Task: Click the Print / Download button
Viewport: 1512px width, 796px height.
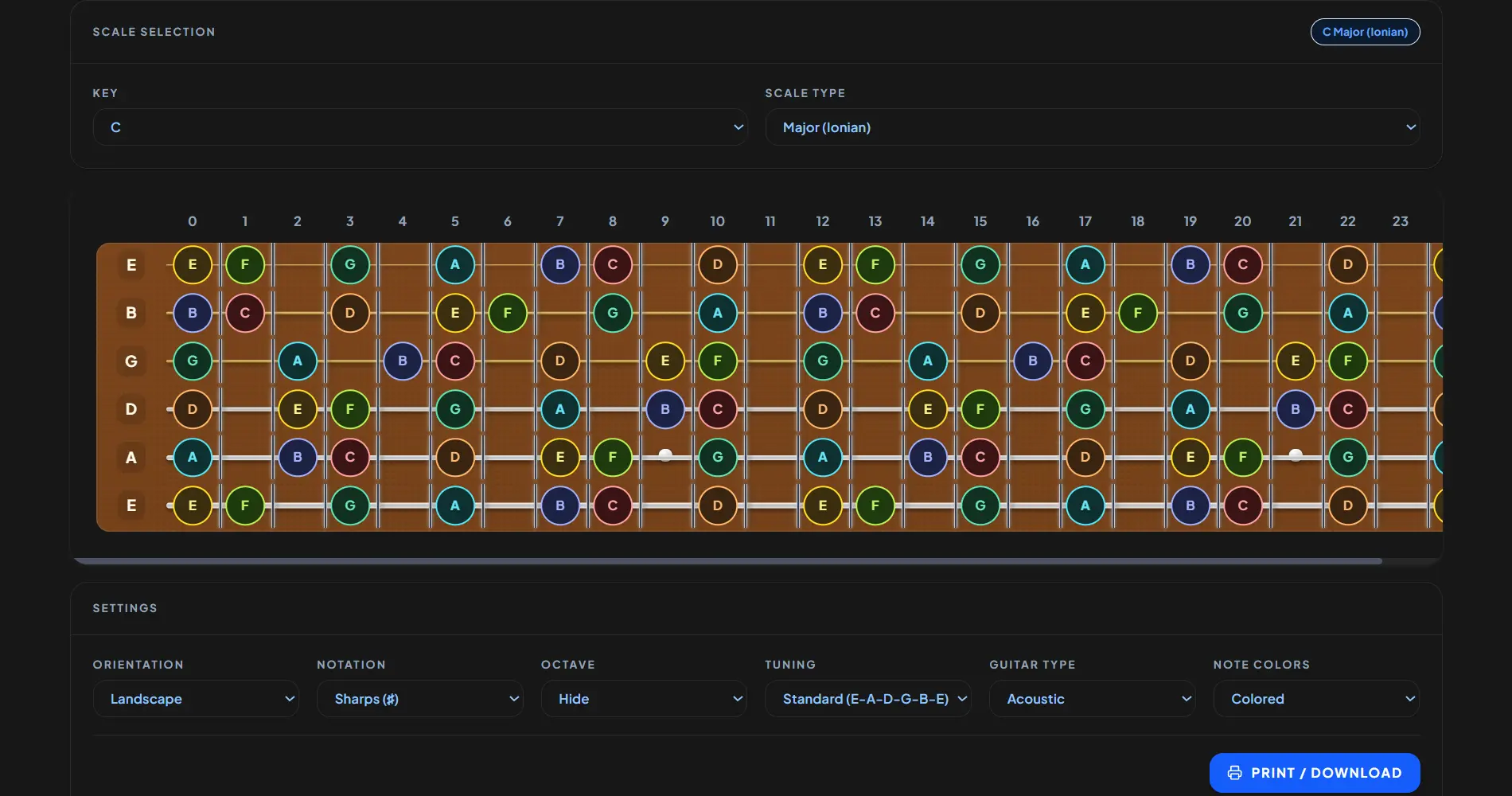Action: click(x=1315, y=773)
